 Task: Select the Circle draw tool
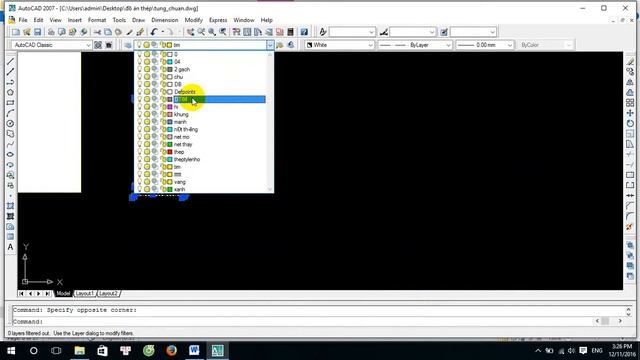point(11,123)
